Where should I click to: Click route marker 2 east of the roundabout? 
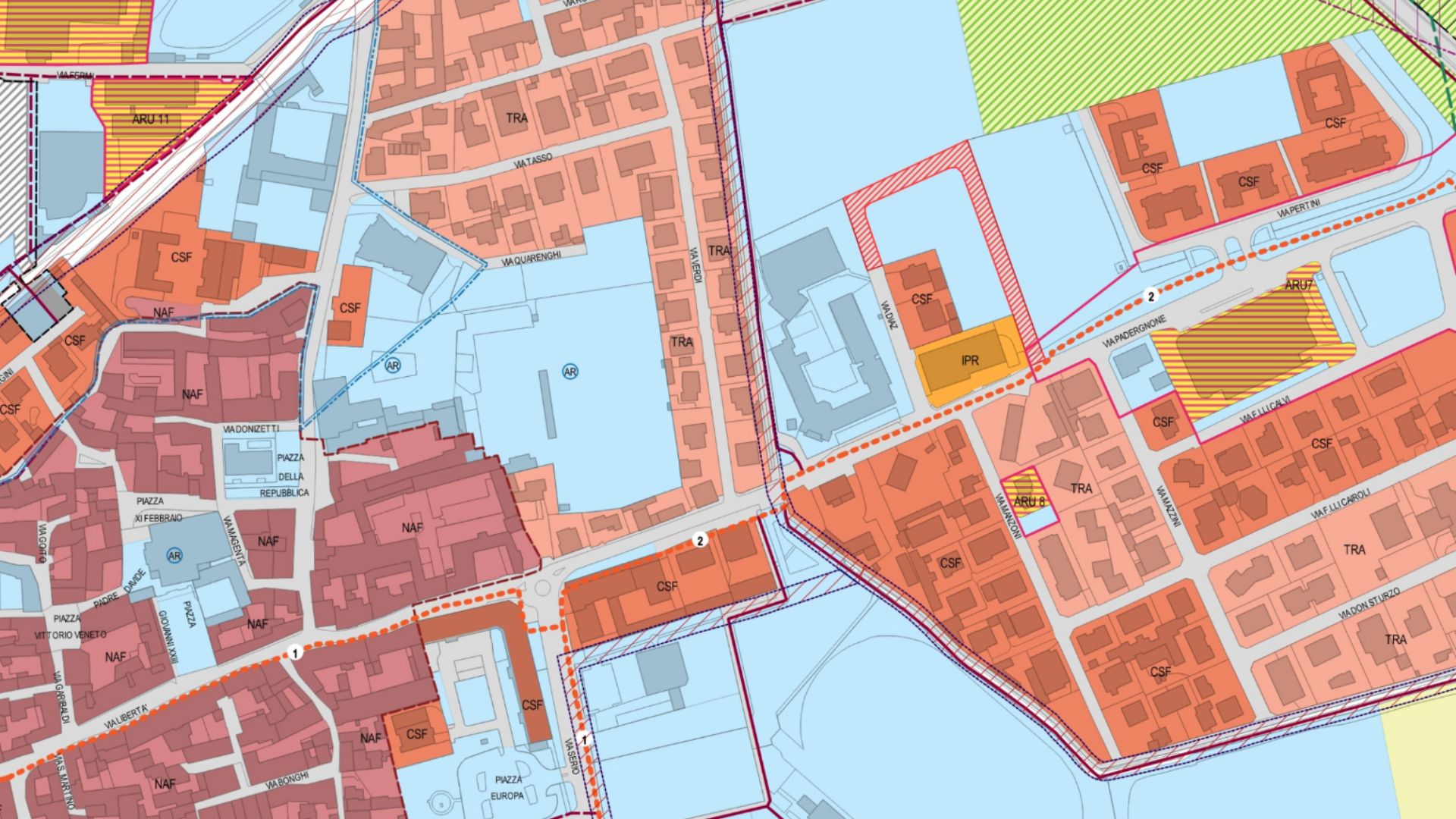(700, 540)
